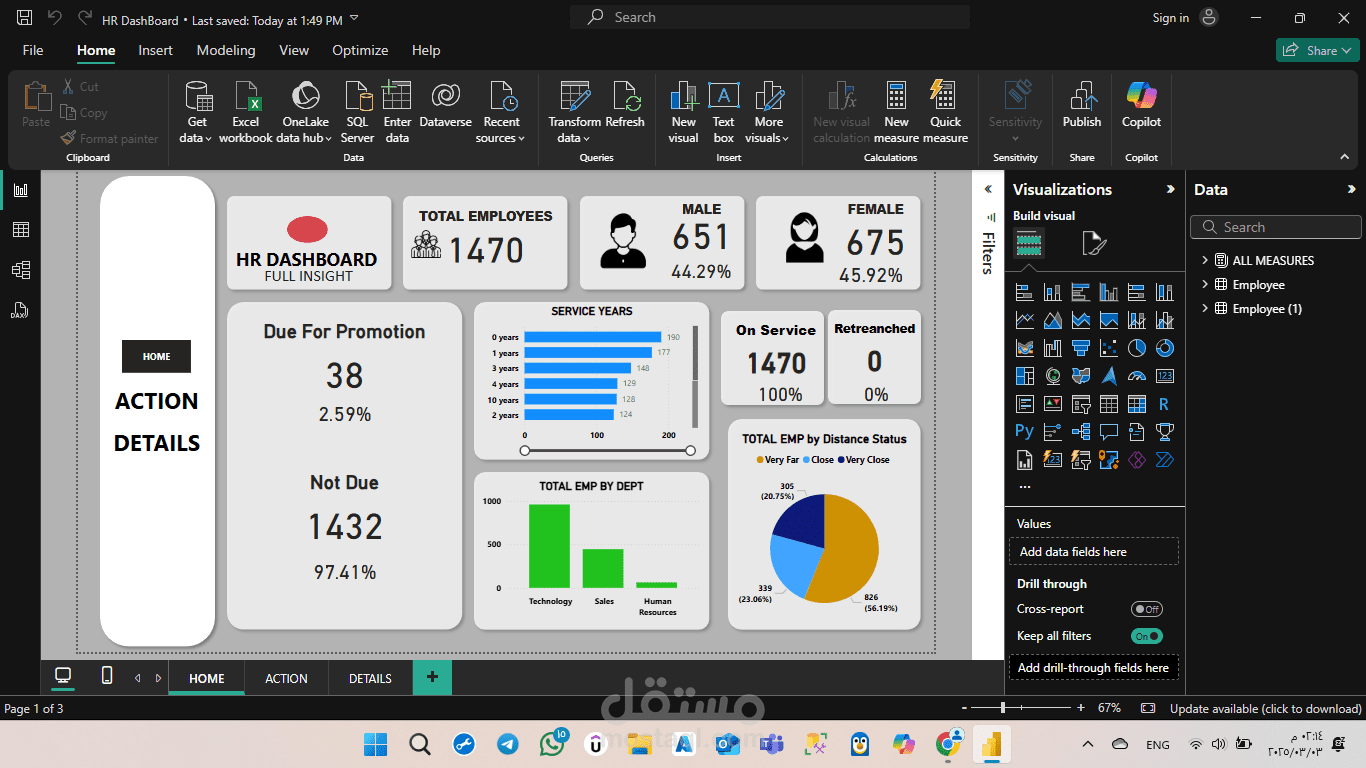Viewport: 1366px width, 768px height.
Task: Select the R script visual
Action: [1164, 404]
